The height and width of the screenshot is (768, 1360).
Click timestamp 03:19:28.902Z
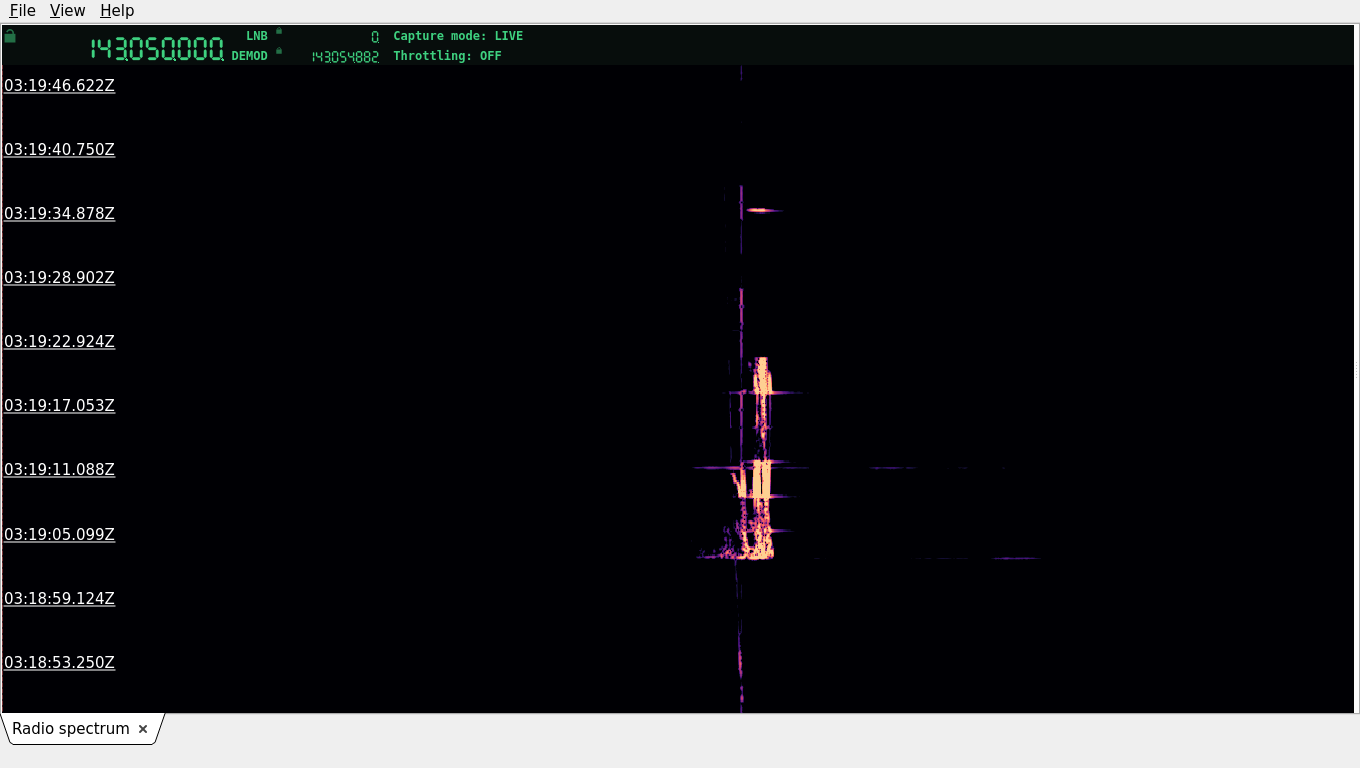pos(60,278)
